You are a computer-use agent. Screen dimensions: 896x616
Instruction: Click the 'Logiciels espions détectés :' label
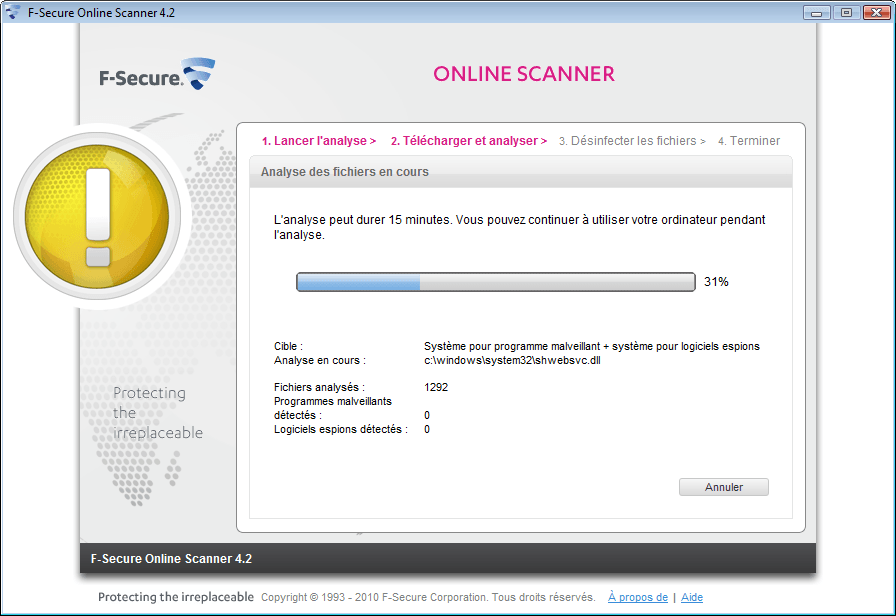click(341, 429)
